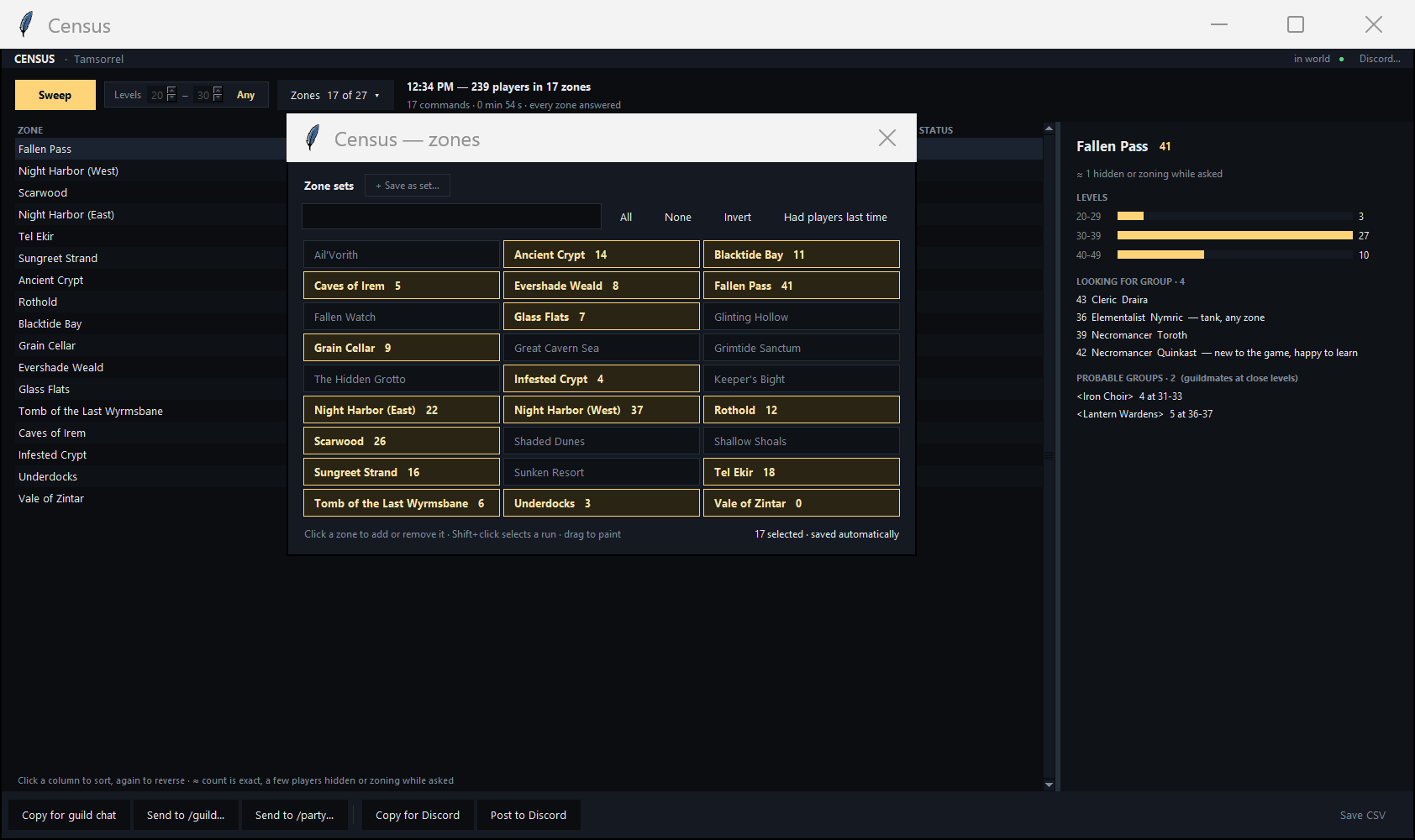This screenshot has width=1415, height=840.
Task: Minimize the Census window
Action: click(x=1219, y=24)
